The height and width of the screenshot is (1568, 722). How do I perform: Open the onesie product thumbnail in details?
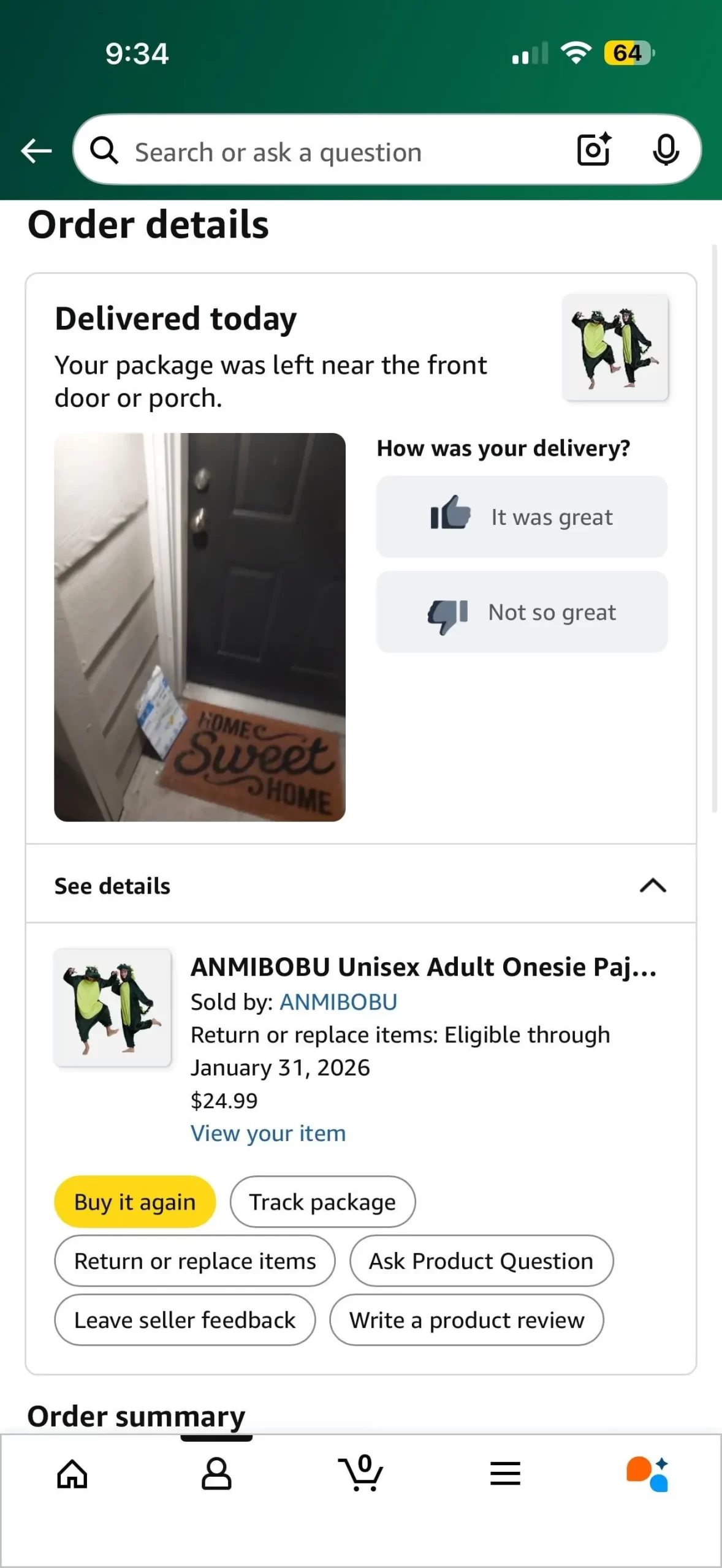pyautogui.click(x=113, y=1008)
